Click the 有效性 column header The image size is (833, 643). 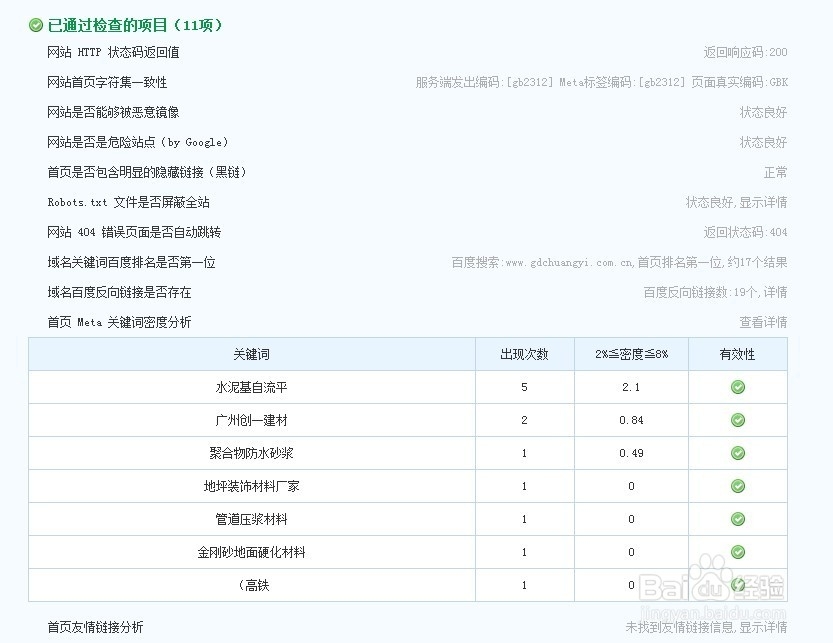[x=737, y=353]
